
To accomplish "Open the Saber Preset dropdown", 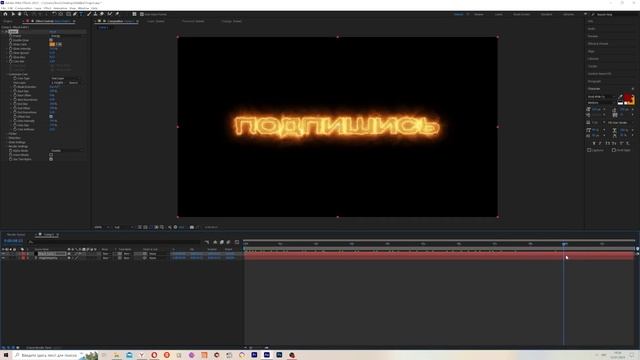I will point(66,36).
